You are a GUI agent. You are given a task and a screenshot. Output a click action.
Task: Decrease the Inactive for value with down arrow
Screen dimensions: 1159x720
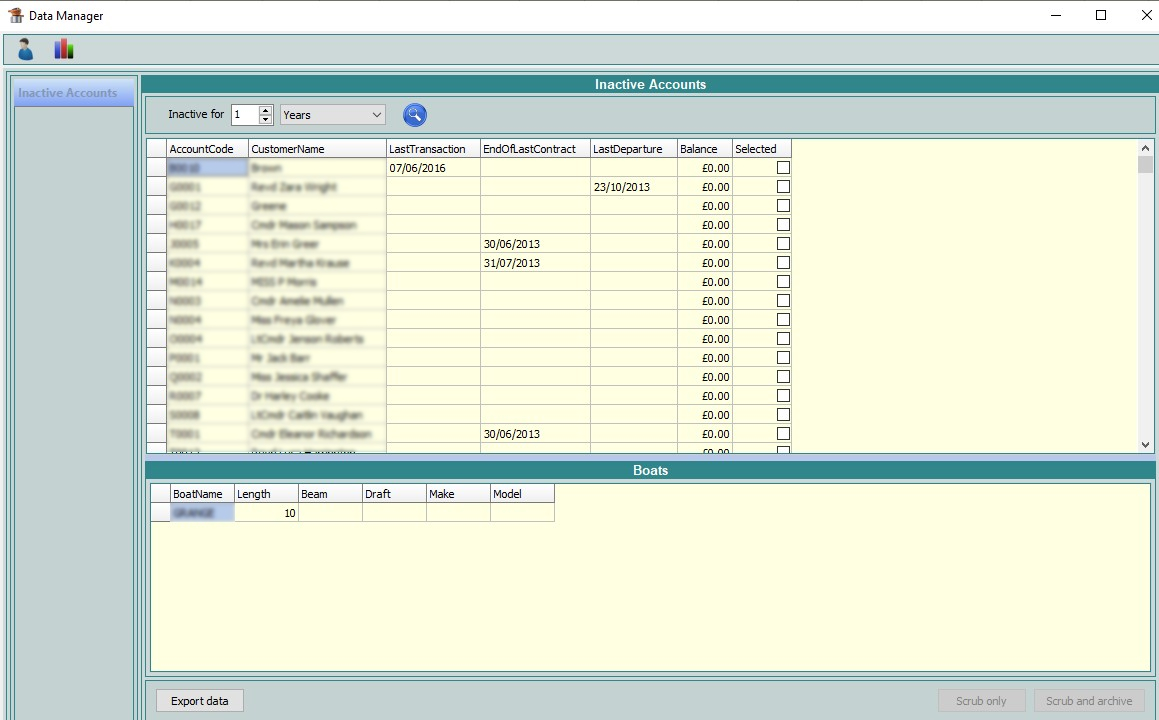265,120
